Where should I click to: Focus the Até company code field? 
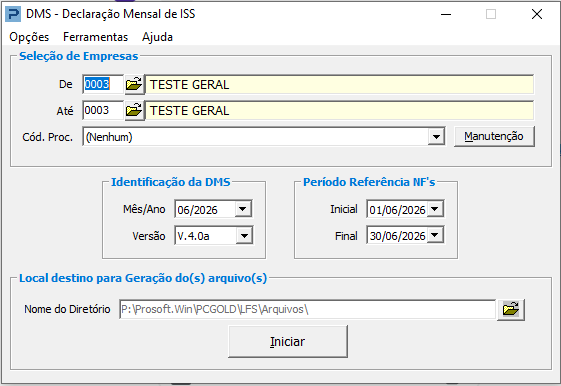click(x=103, y=111)
